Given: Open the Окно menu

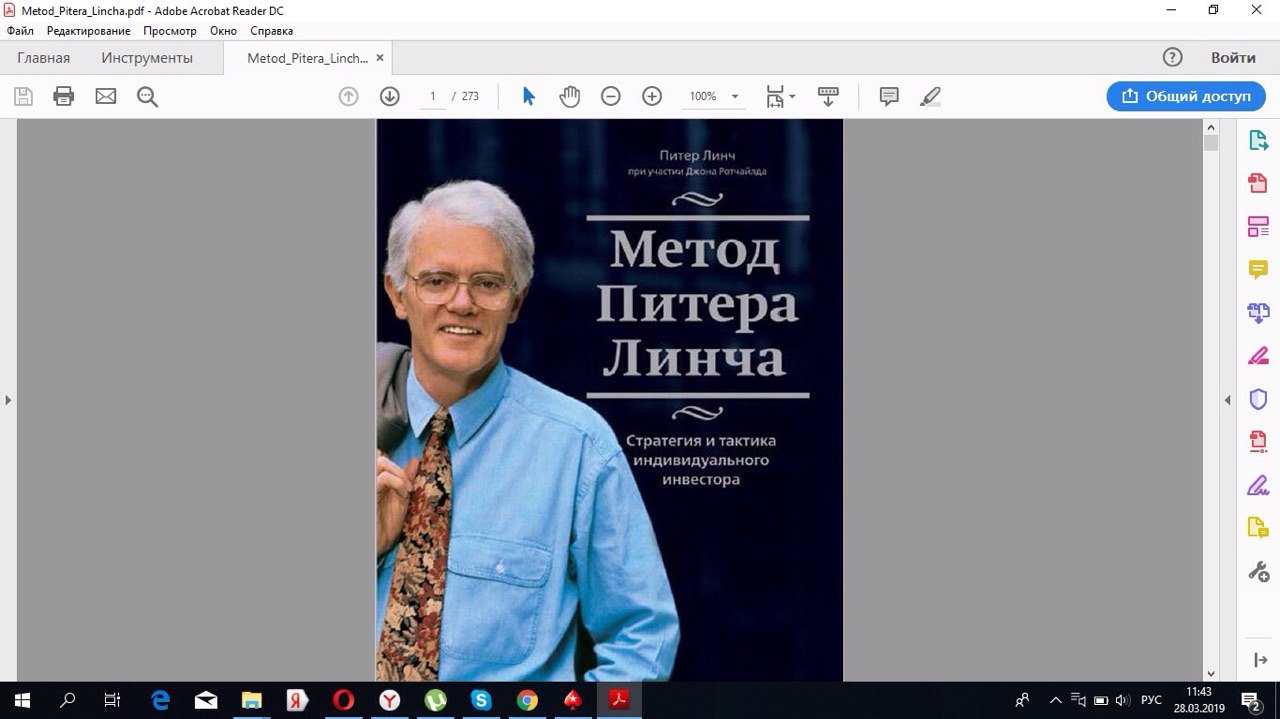Looking at the screenshot, I should click(x=223, y=31).
